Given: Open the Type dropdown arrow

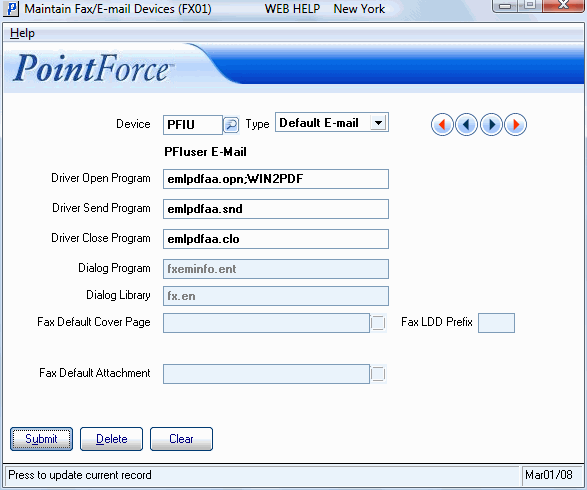Looking at the screenshot, I should coord(378,122).
